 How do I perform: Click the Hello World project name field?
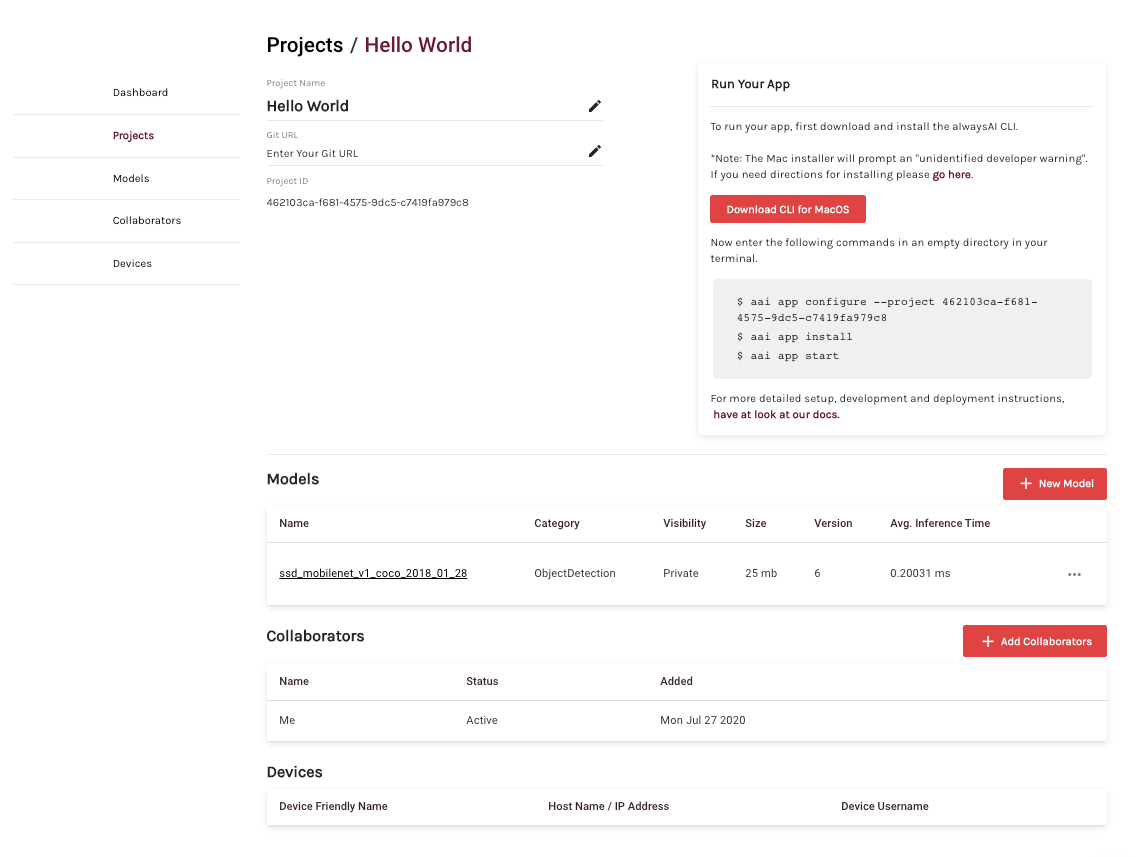click(420, 106)
